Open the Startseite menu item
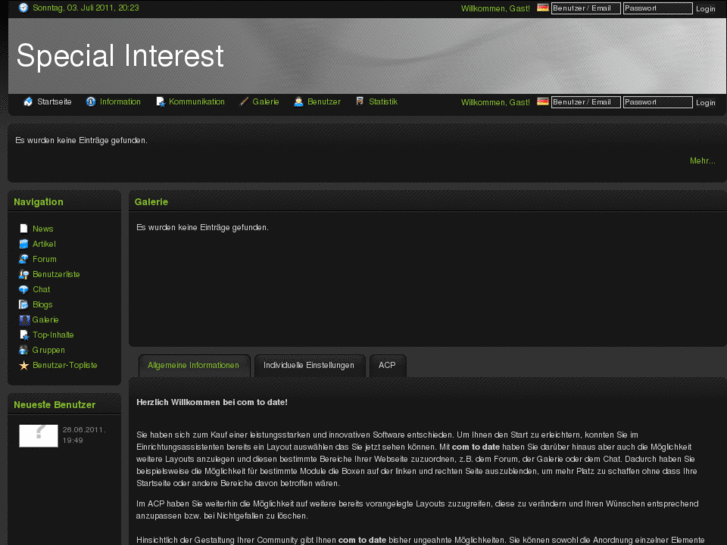The width and height of the screenshot is (727, 545). tap(54, 102)
